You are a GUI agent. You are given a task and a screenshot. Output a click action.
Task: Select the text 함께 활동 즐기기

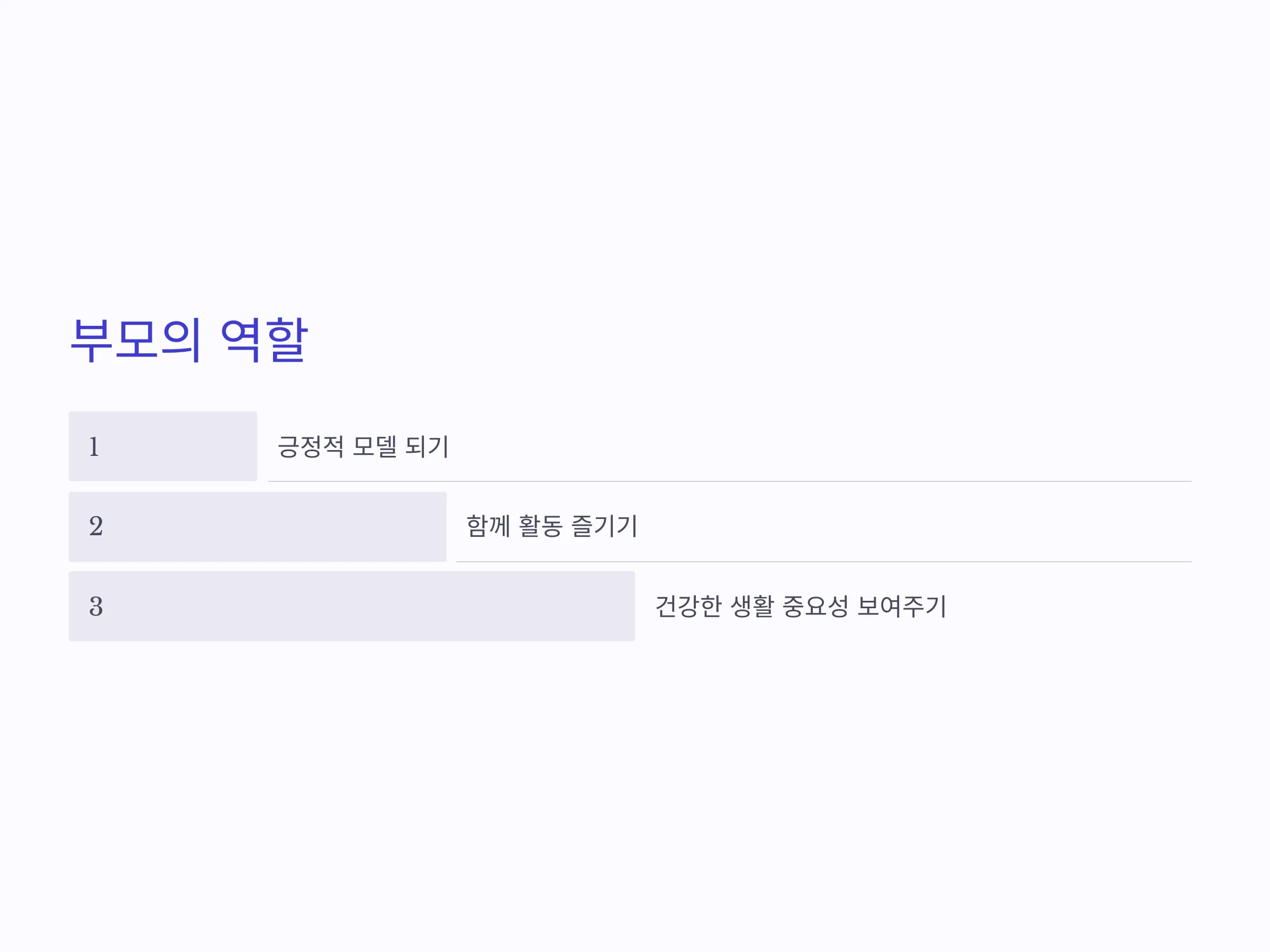point(552,526)
